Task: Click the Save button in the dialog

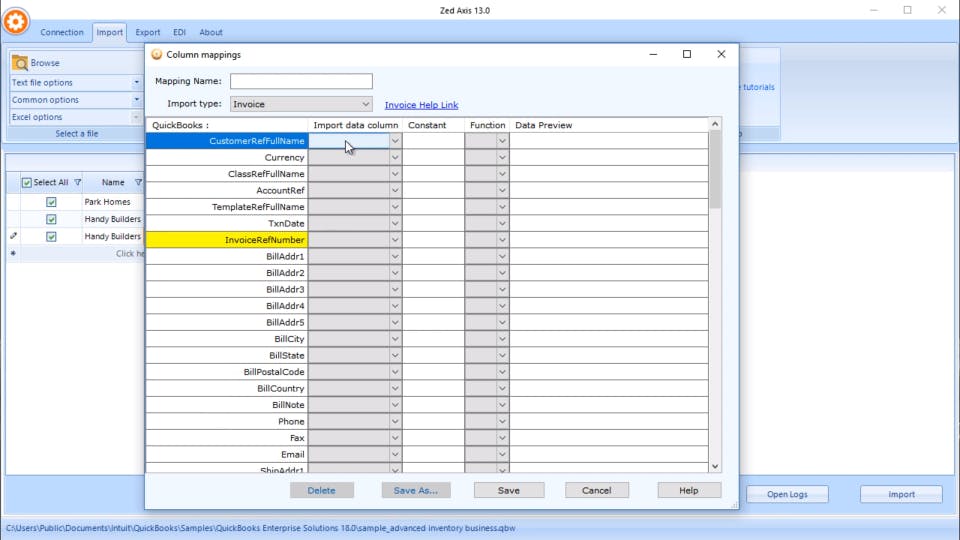Action: (x=509, y=490)
